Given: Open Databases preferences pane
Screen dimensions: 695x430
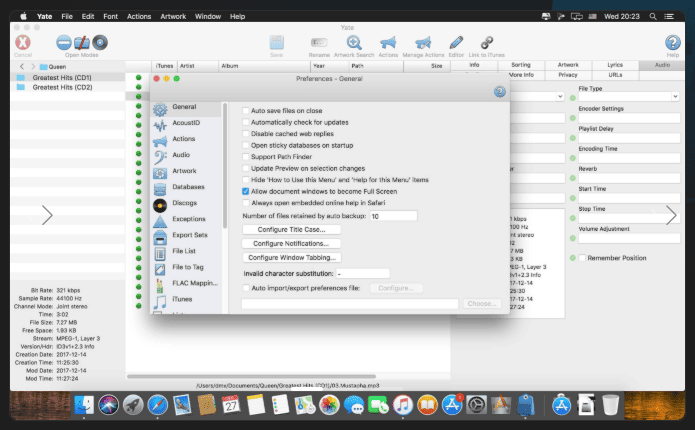Looking at the screenshot, I should 187,188.
